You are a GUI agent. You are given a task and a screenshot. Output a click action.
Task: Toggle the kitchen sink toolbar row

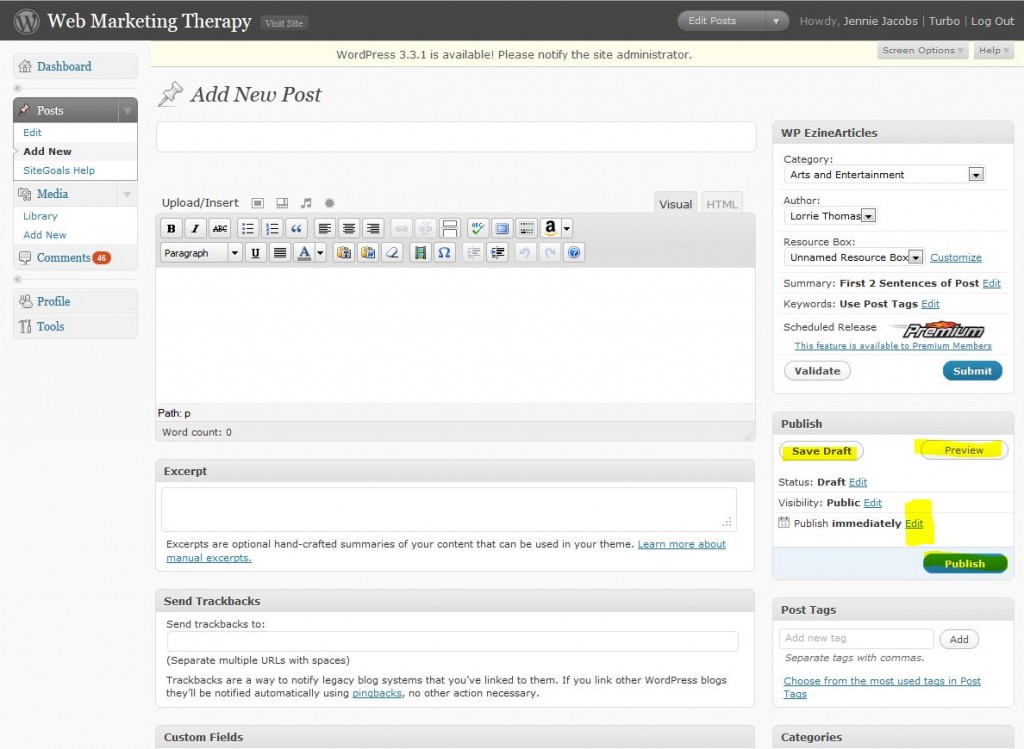[x=526, y=229]
